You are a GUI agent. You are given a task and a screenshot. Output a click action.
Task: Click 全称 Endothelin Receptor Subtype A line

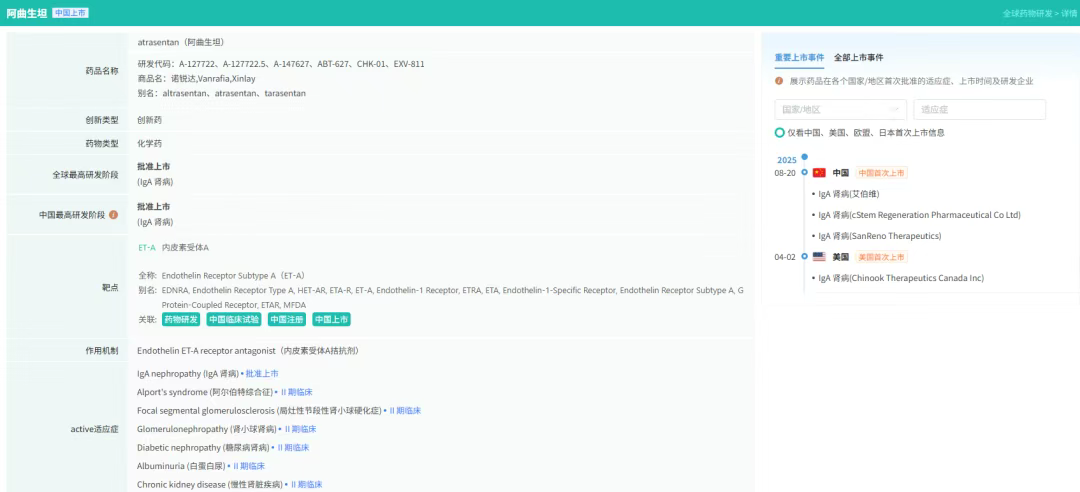[x=221, y=275]
